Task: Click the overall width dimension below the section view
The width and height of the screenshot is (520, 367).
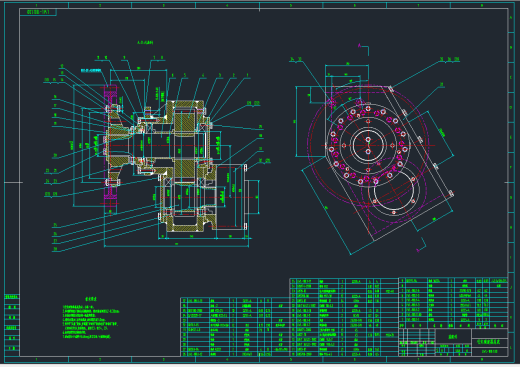Action: point(176,245)
